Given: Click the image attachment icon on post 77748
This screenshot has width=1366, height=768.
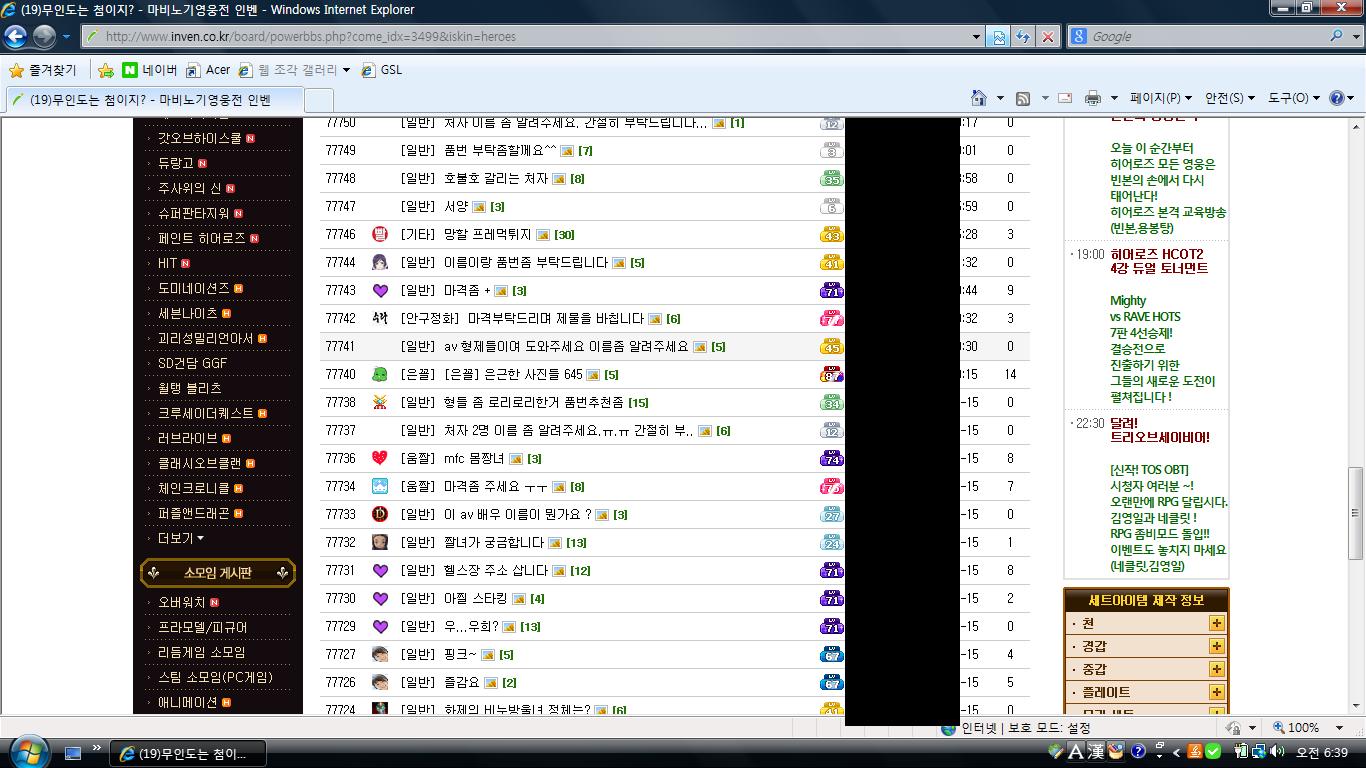Looking at the screenshot, I should coord(558,179).
